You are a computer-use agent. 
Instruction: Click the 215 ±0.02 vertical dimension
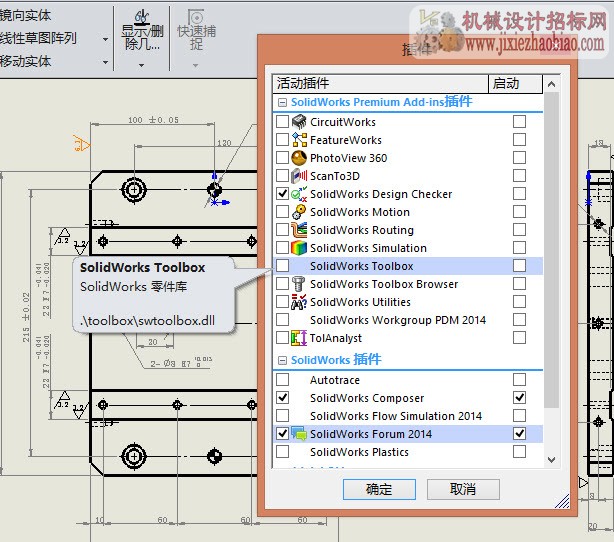pos(26,317)
